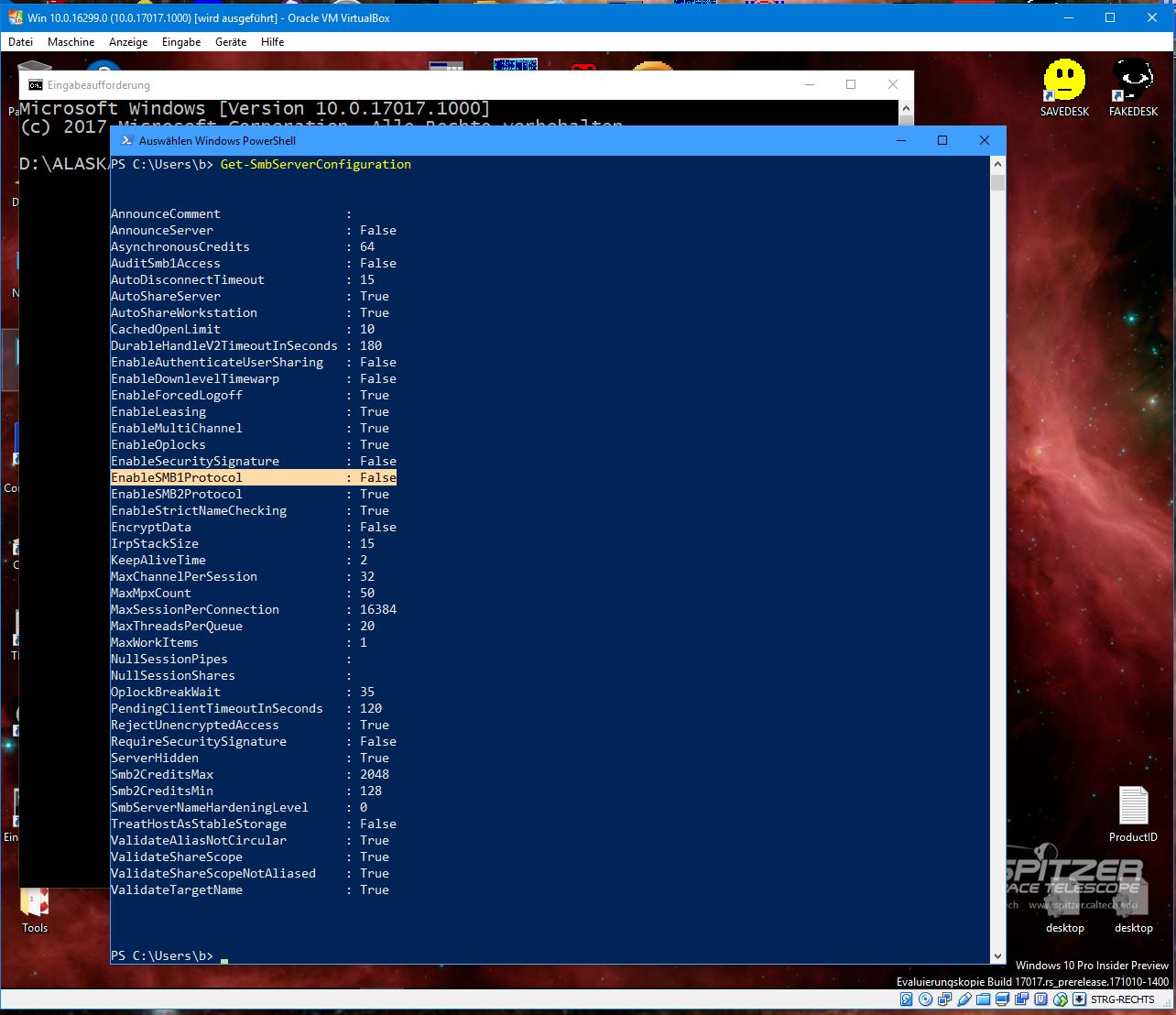Click the virtual display status icon
This screenshot has width=1176, height=1015.
tap(1002, 999)
